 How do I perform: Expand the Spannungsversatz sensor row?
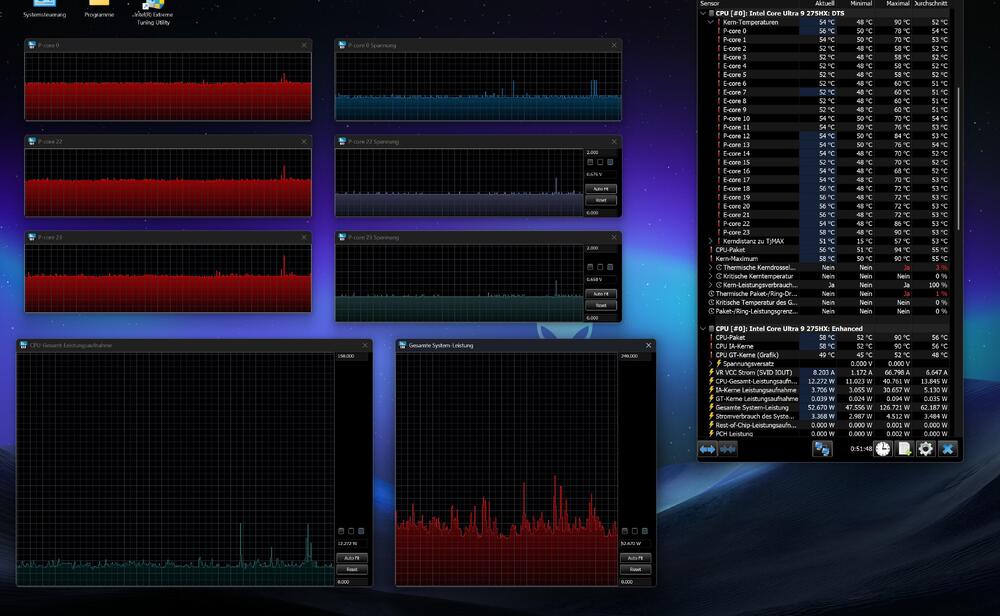(x=711, y=363)
